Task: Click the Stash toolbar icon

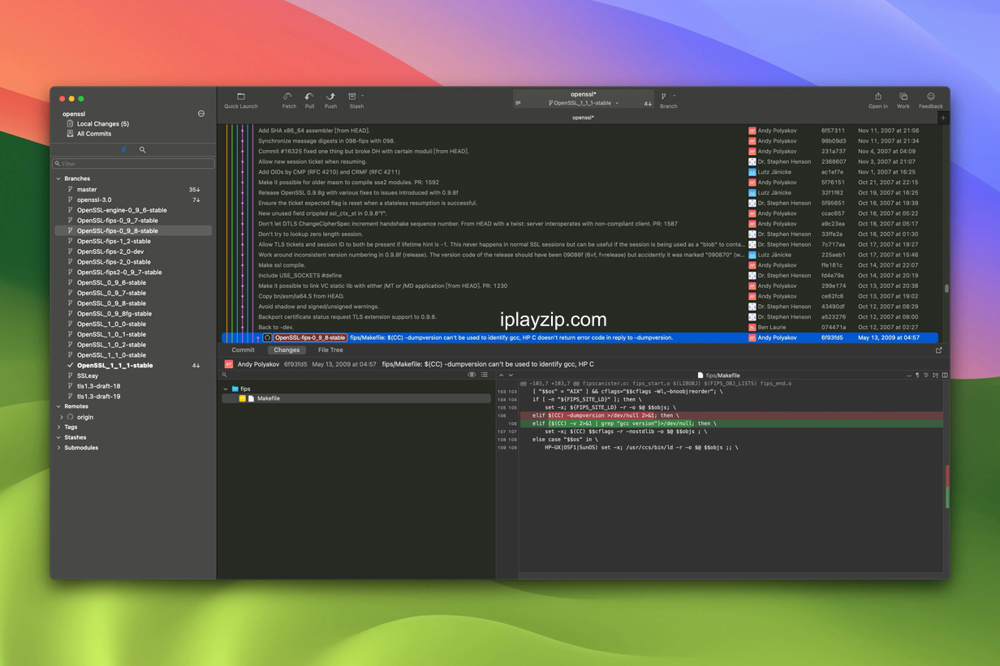Action: [x=353, y=97]
